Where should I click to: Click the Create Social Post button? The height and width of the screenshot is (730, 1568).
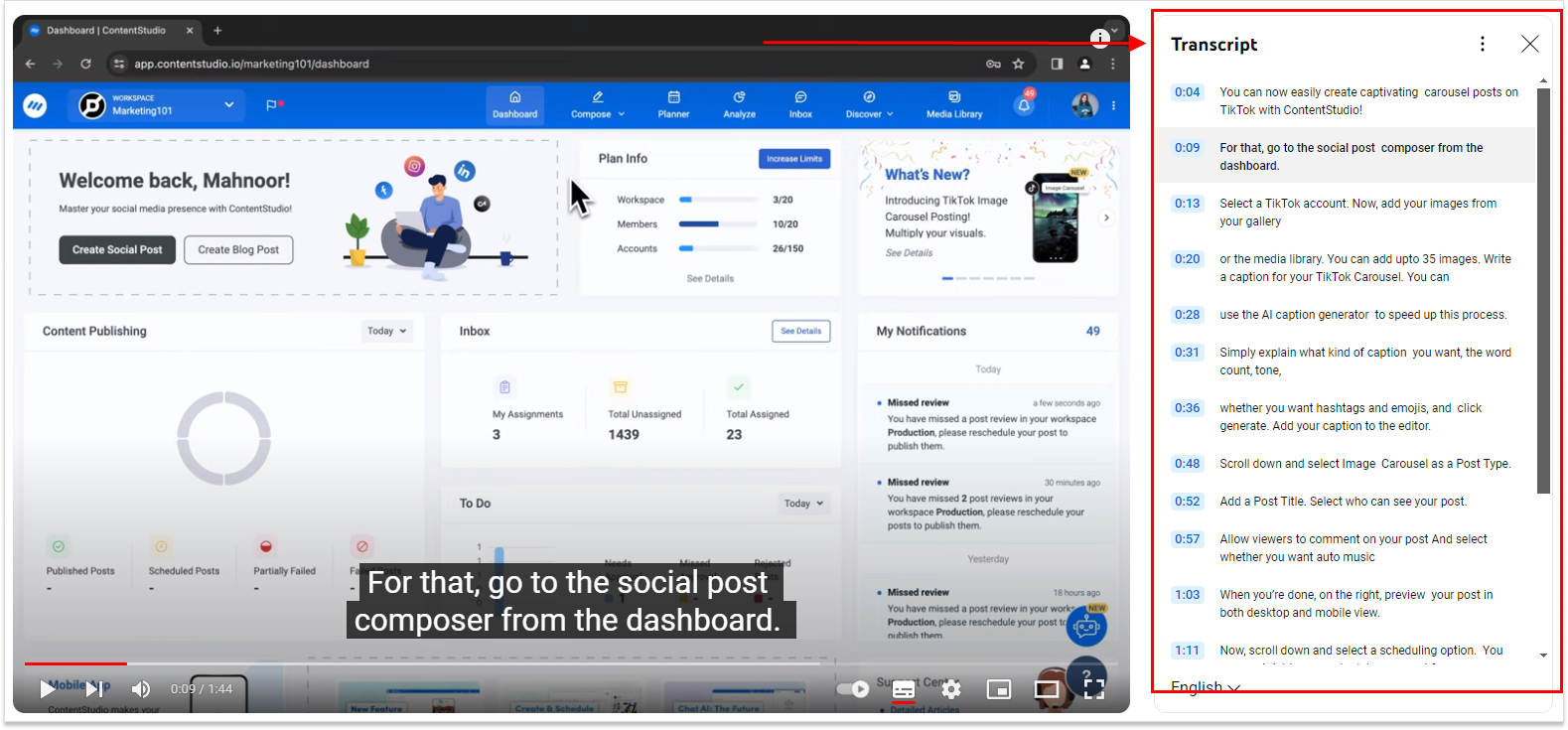coord(117,249)
